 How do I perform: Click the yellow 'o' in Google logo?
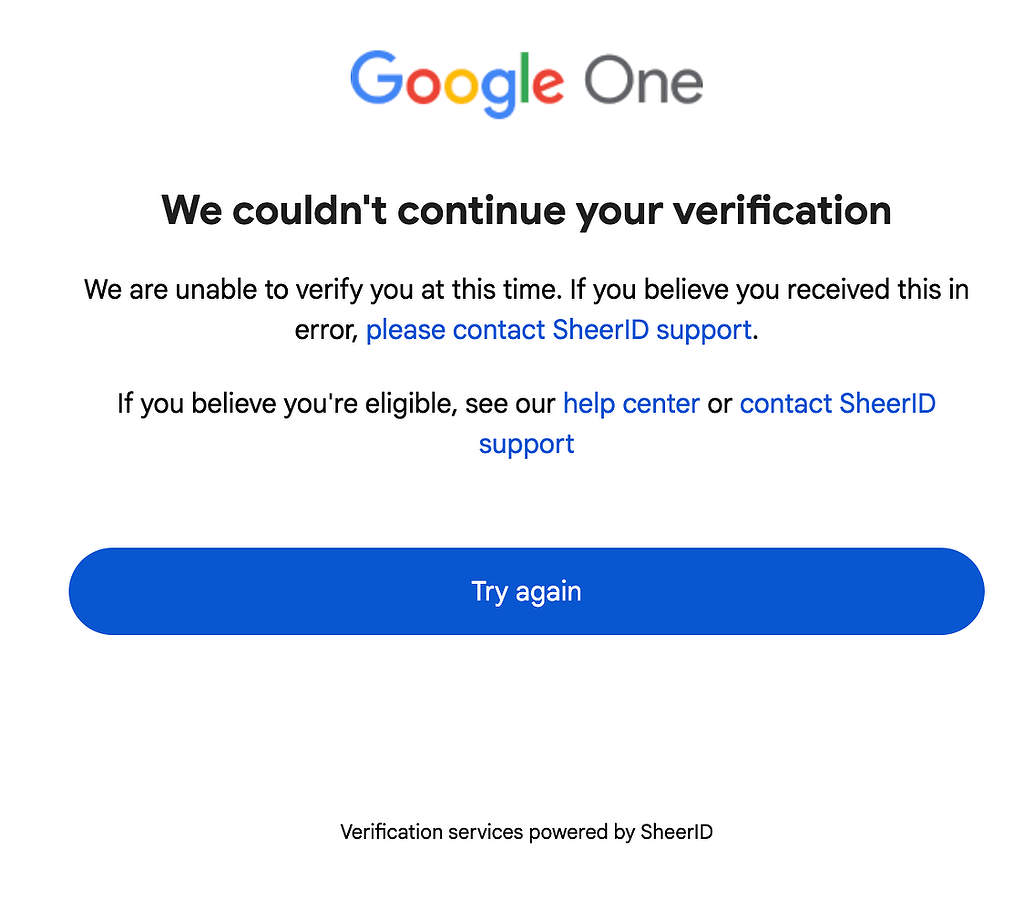tap(460, 86)
